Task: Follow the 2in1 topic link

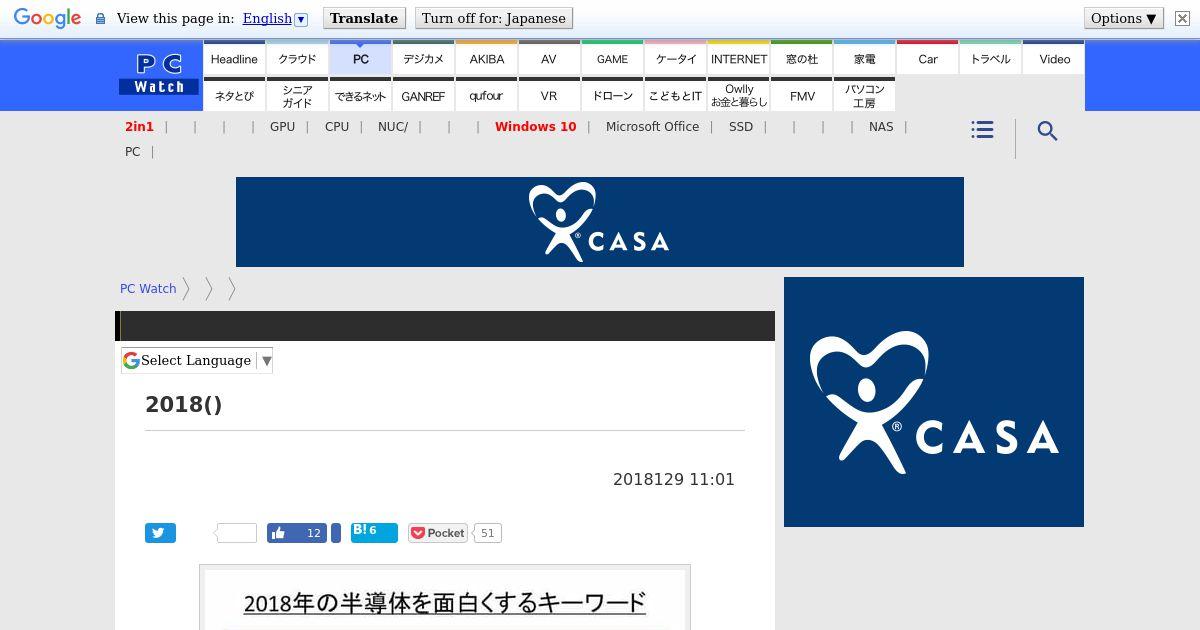Action: 139,127
